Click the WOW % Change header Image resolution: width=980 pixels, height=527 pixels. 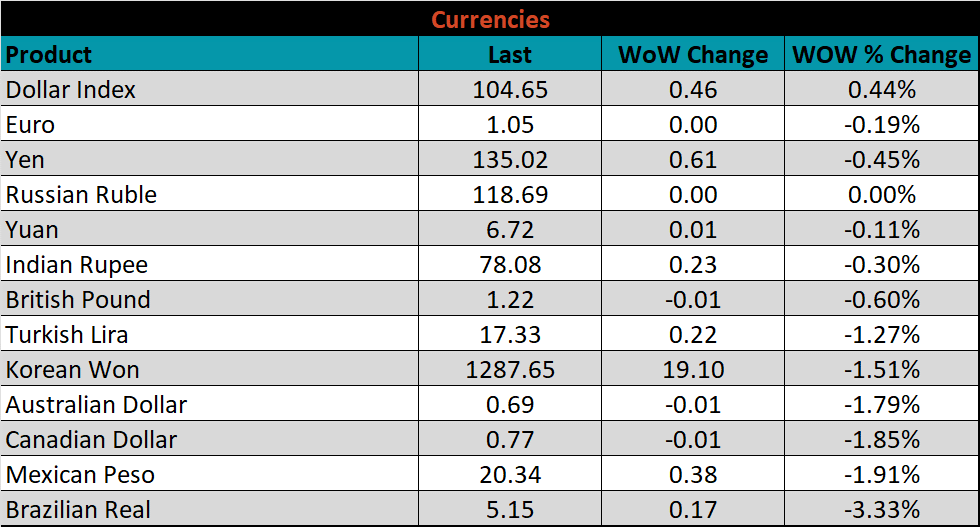pyautogui.click(x=881, y=54)
